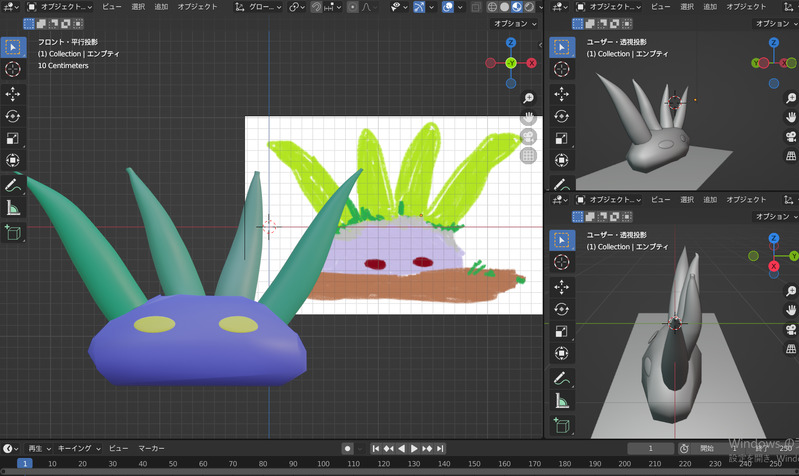Toggle perspective/orthographic grid icon in main viewport
799x476 pixels.
tap(529, 156)
